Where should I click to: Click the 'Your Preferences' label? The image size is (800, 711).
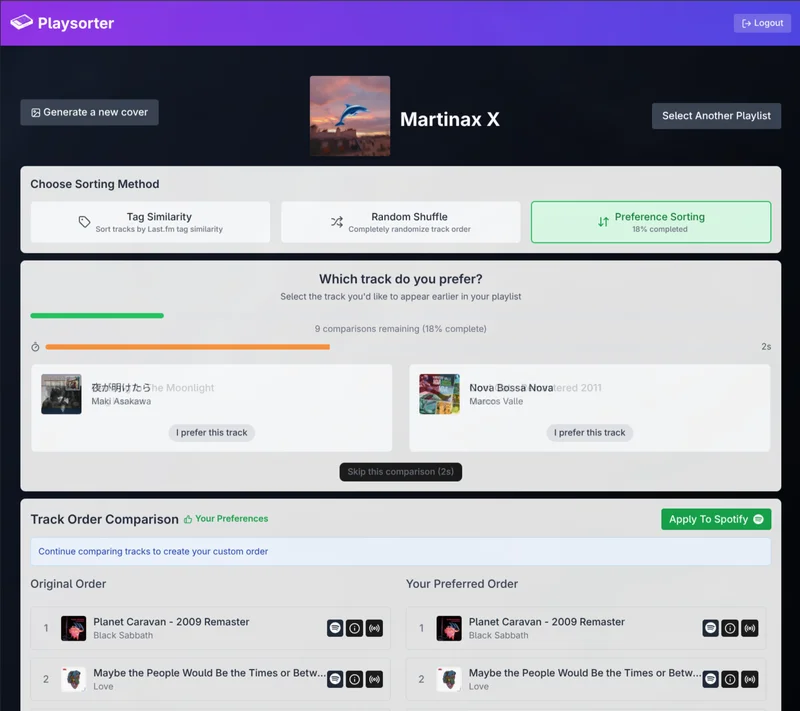tap(232, 519)
